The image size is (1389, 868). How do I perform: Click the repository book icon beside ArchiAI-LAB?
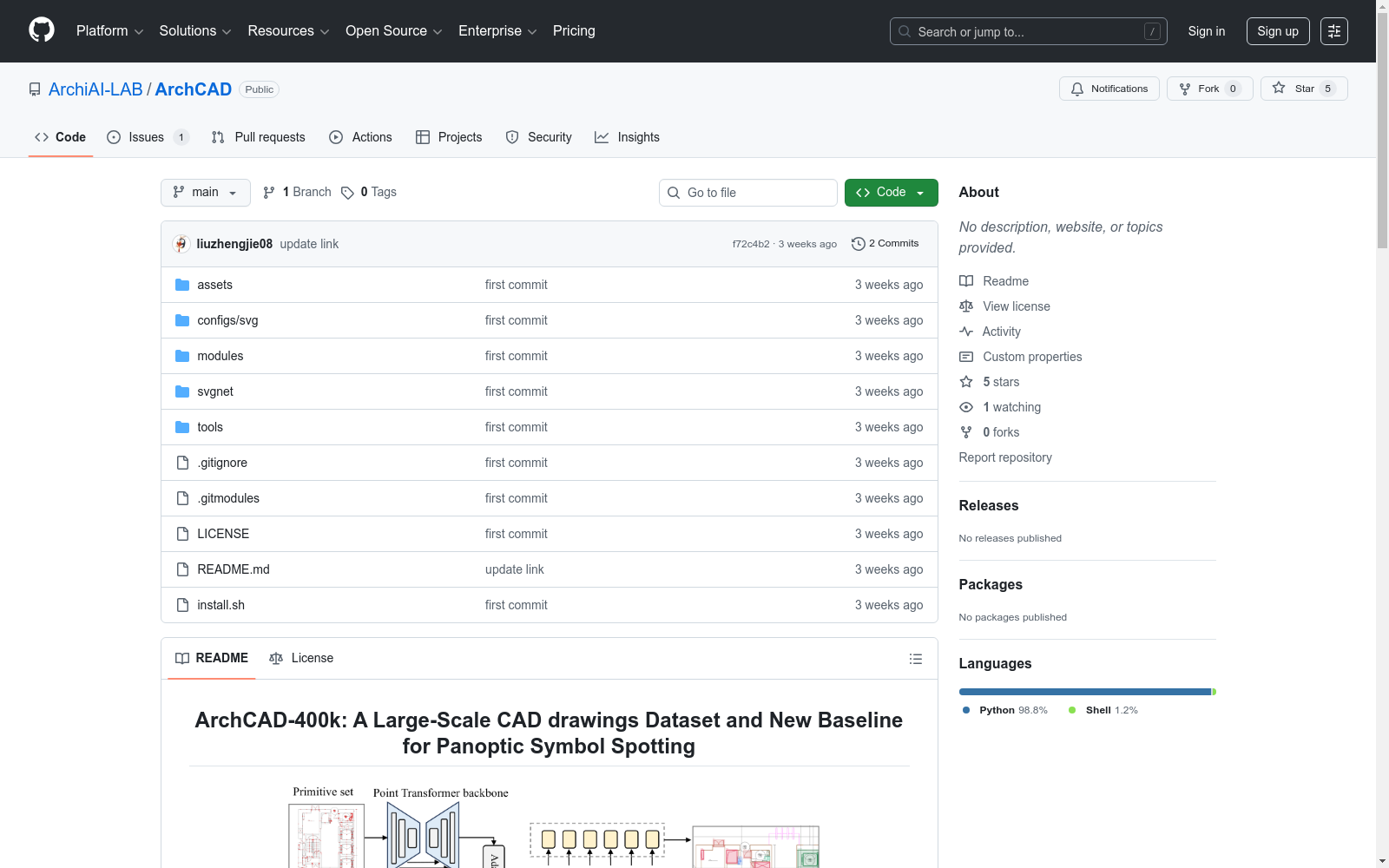click(x=35, y=89)
